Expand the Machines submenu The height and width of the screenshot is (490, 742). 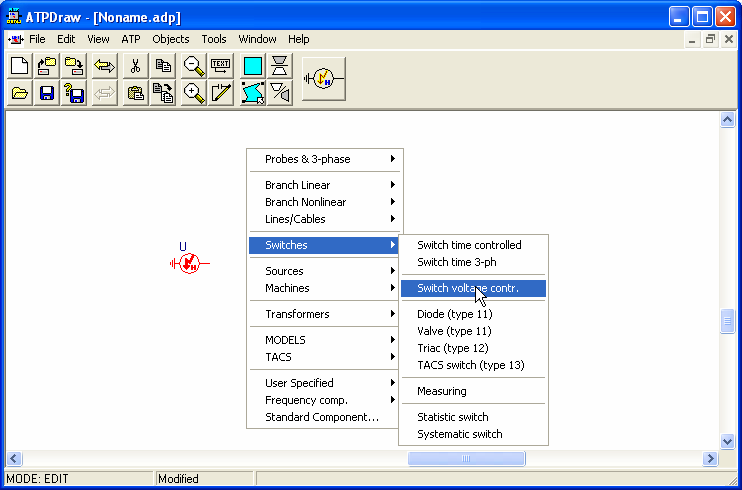(x=325, y=288)
